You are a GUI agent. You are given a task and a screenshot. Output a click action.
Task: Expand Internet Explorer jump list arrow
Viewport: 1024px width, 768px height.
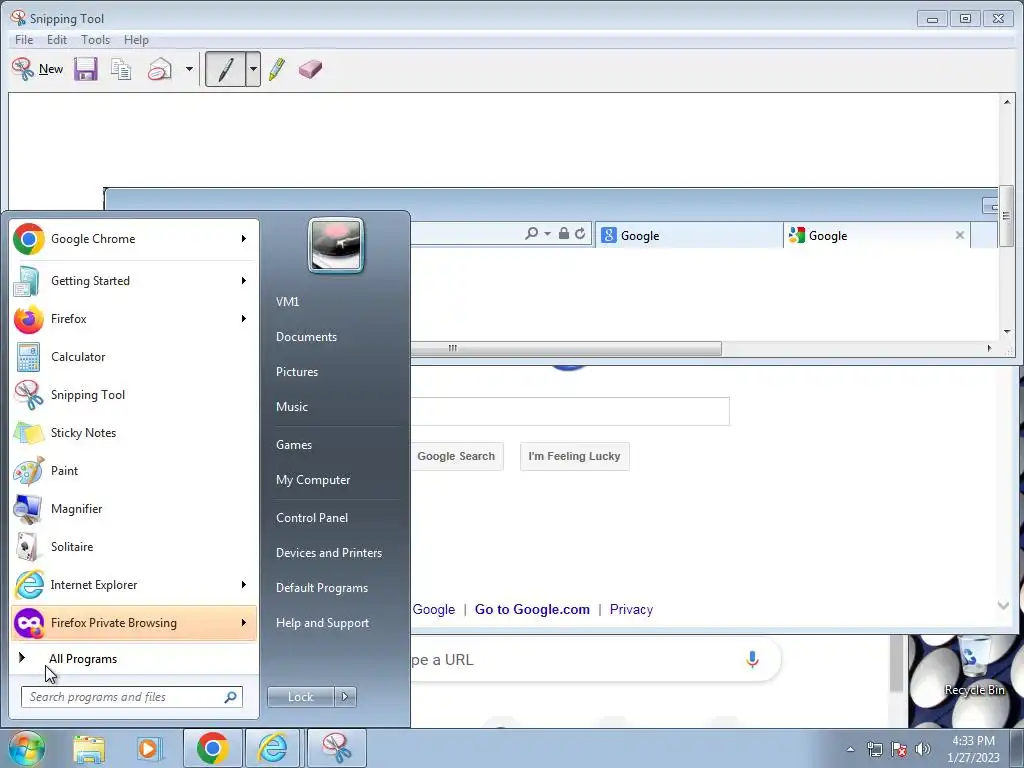pyautogui.click(x=244, y=584)
